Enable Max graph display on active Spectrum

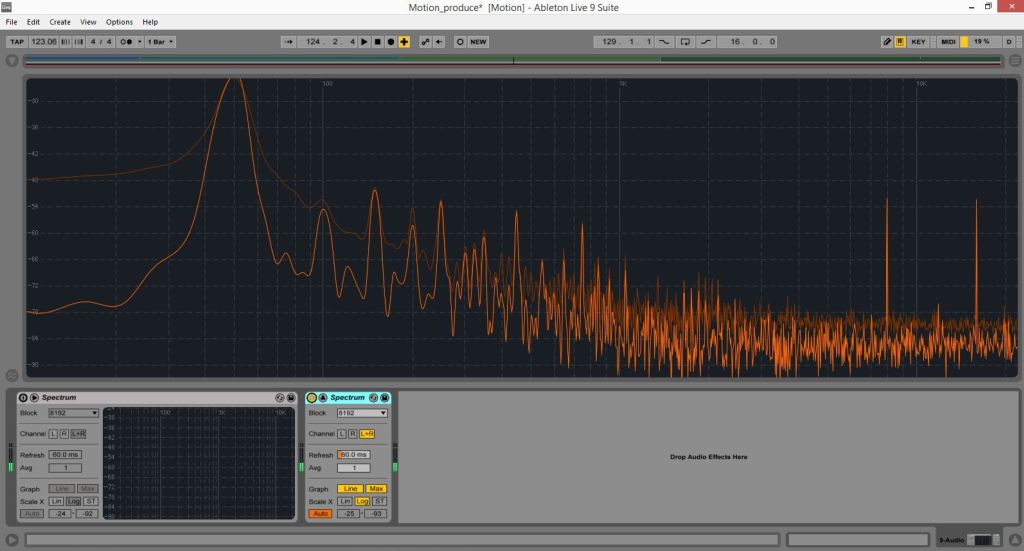(x=376, y=488)
